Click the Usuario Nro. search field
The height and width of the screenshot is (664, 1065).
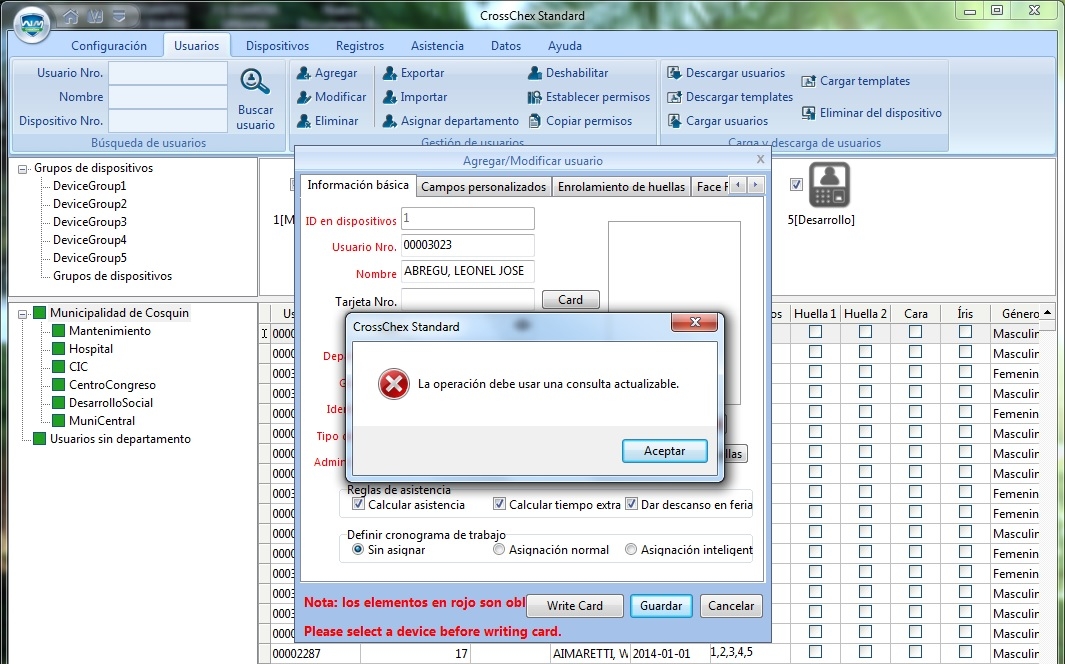[168, 73]
